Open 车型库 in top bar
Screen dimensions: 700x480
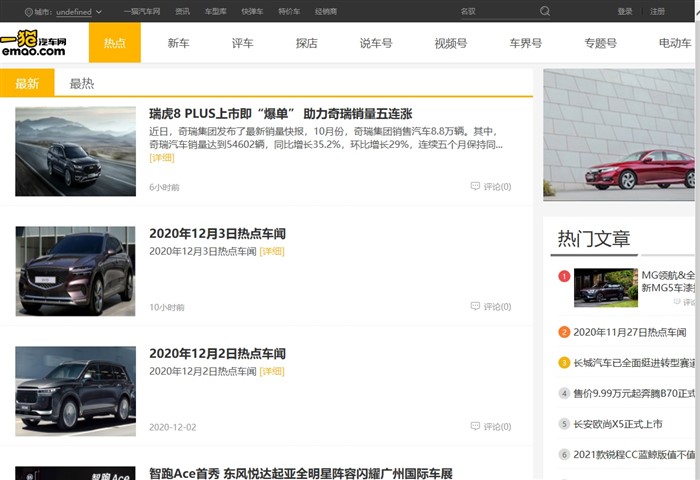tap(216, 12)
